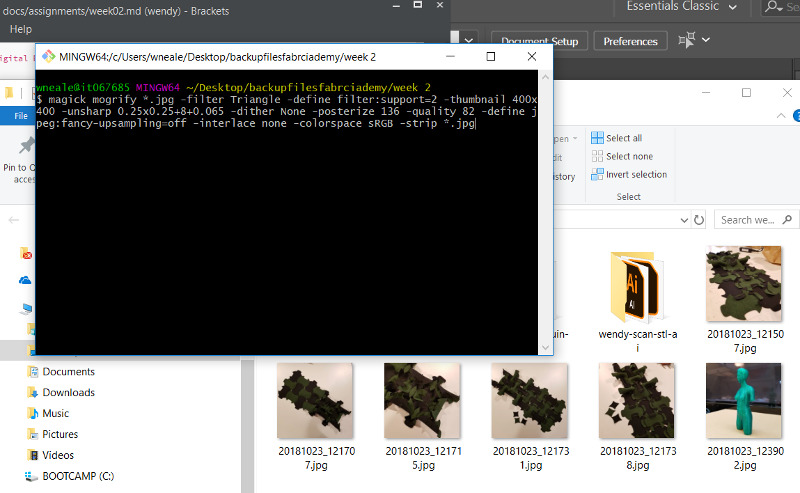Click the BOOTCAMP drive icon

[31, 477]
